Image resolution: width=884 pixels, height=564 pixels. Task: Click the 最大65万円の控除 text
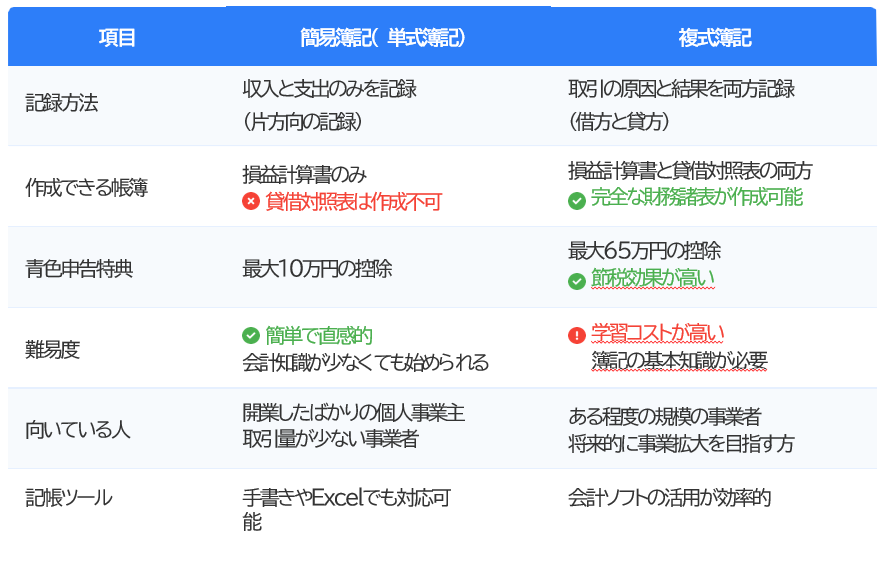tap(644, 250)
